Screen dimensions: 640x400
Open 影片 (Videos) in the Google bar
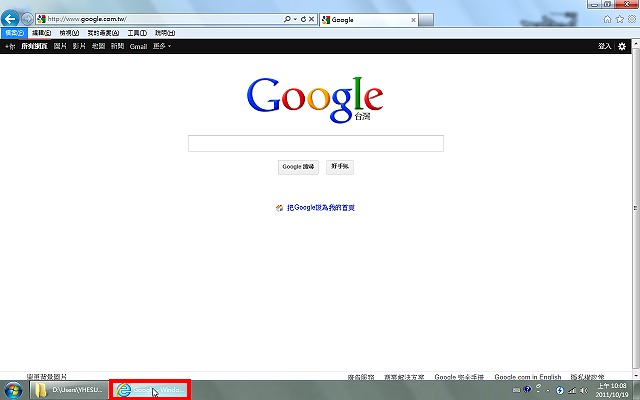79,47
